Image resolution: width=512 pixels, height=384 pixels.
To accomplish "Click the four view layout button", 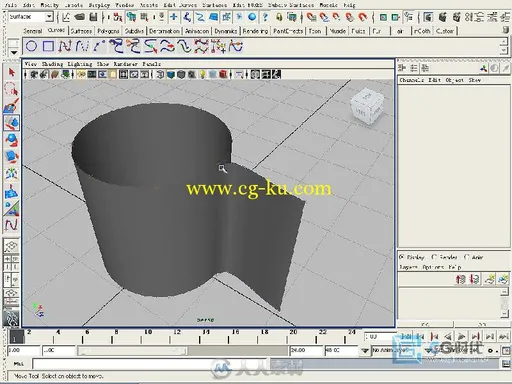I will tap(11, 263).
